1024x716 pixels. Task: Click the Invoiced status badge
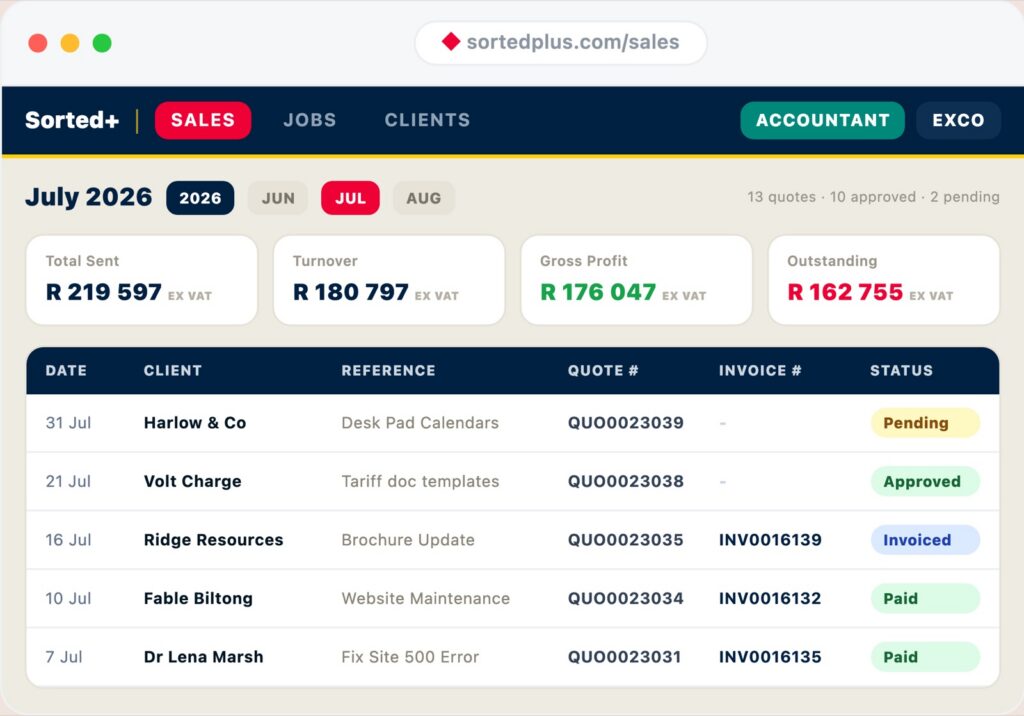(x=925, y=540)
